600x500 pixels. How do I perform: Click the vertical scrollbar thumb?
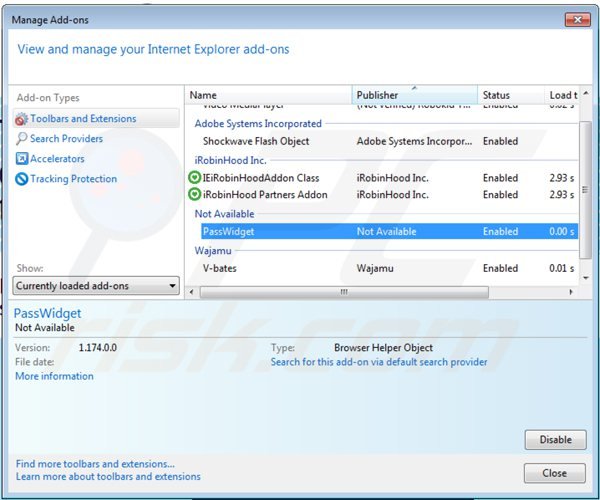(585, 190)
